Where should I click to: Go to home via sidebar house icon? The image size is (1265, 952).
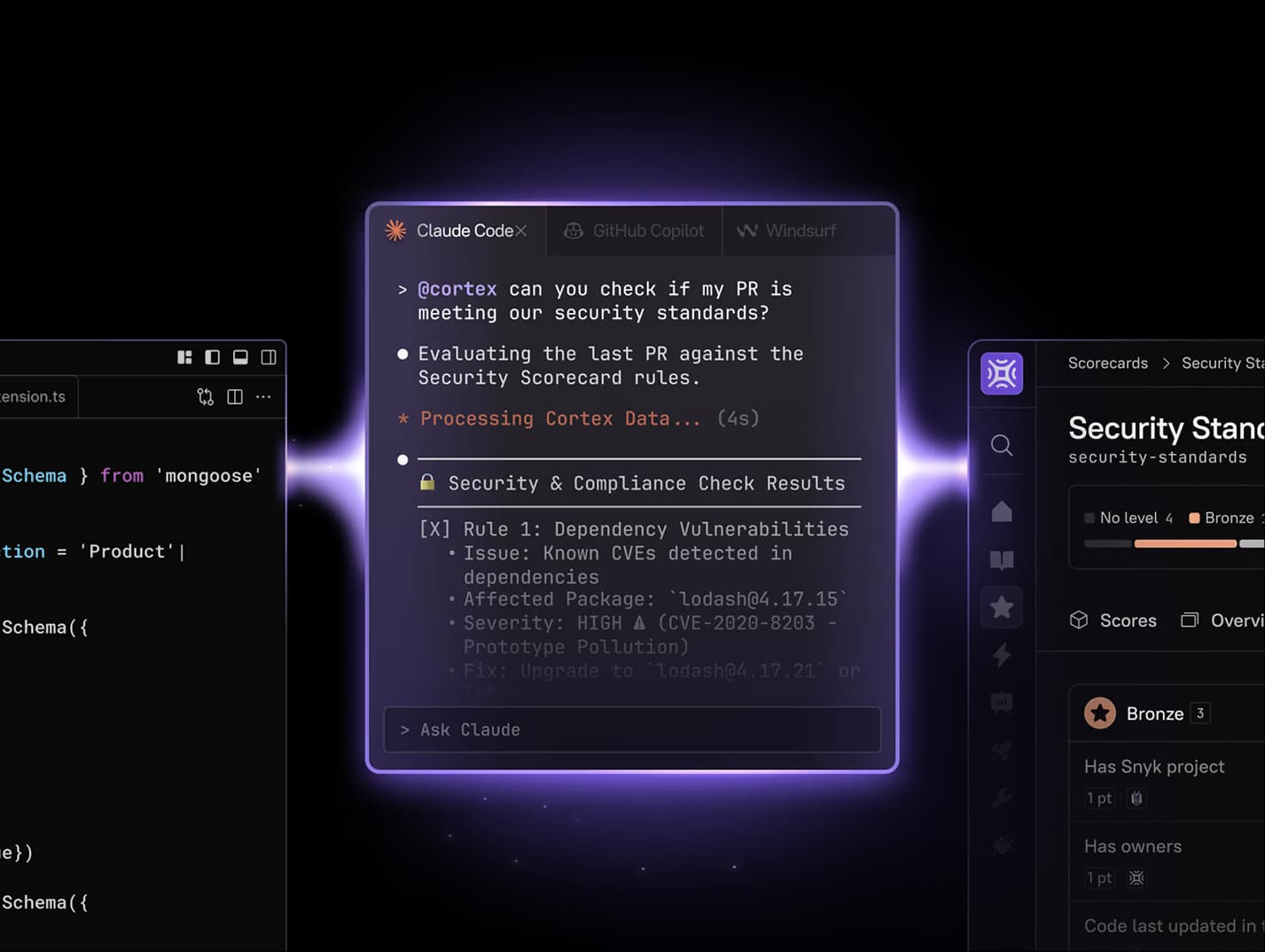pos(1002,511)
